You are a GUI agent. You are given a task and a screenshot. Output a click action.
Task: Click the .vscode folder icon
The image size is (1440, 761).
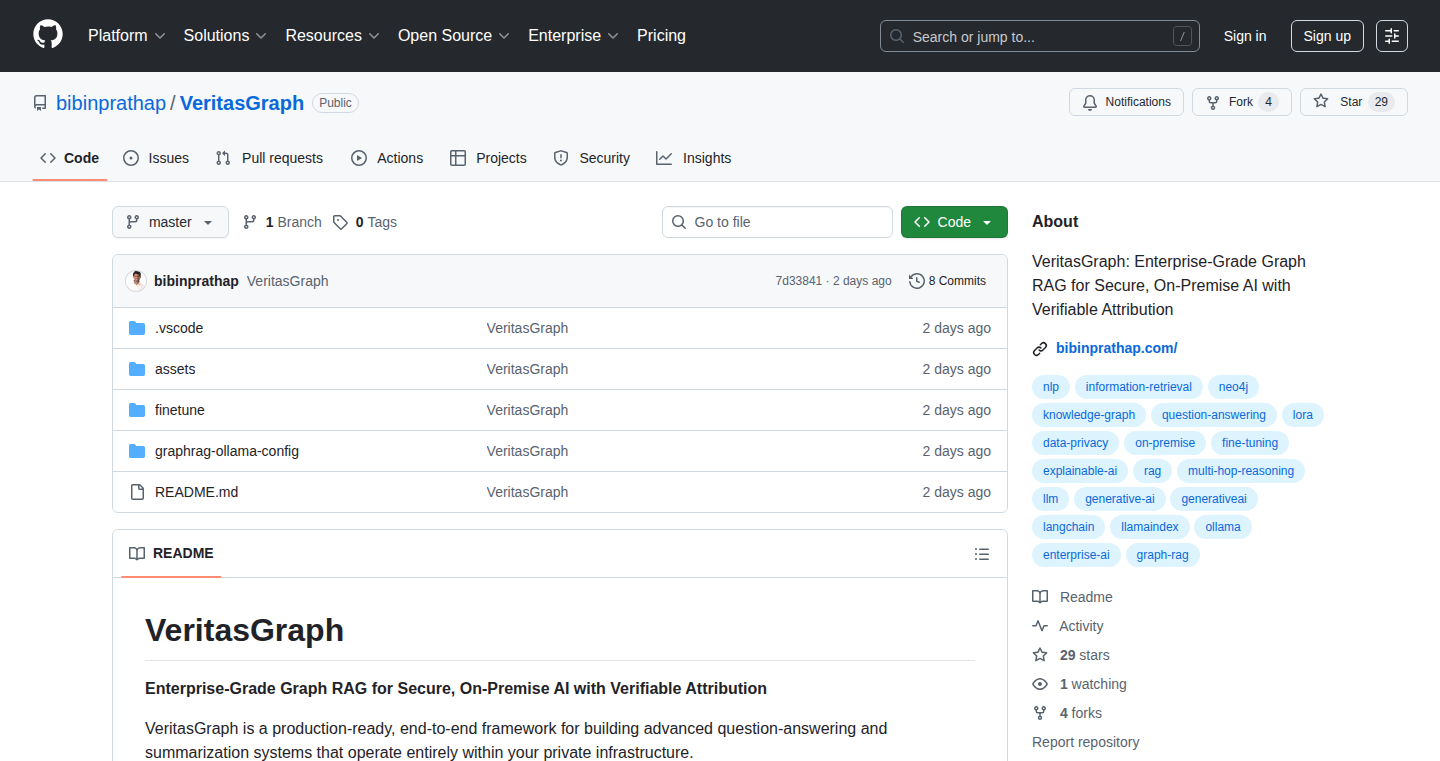[137, 328]
